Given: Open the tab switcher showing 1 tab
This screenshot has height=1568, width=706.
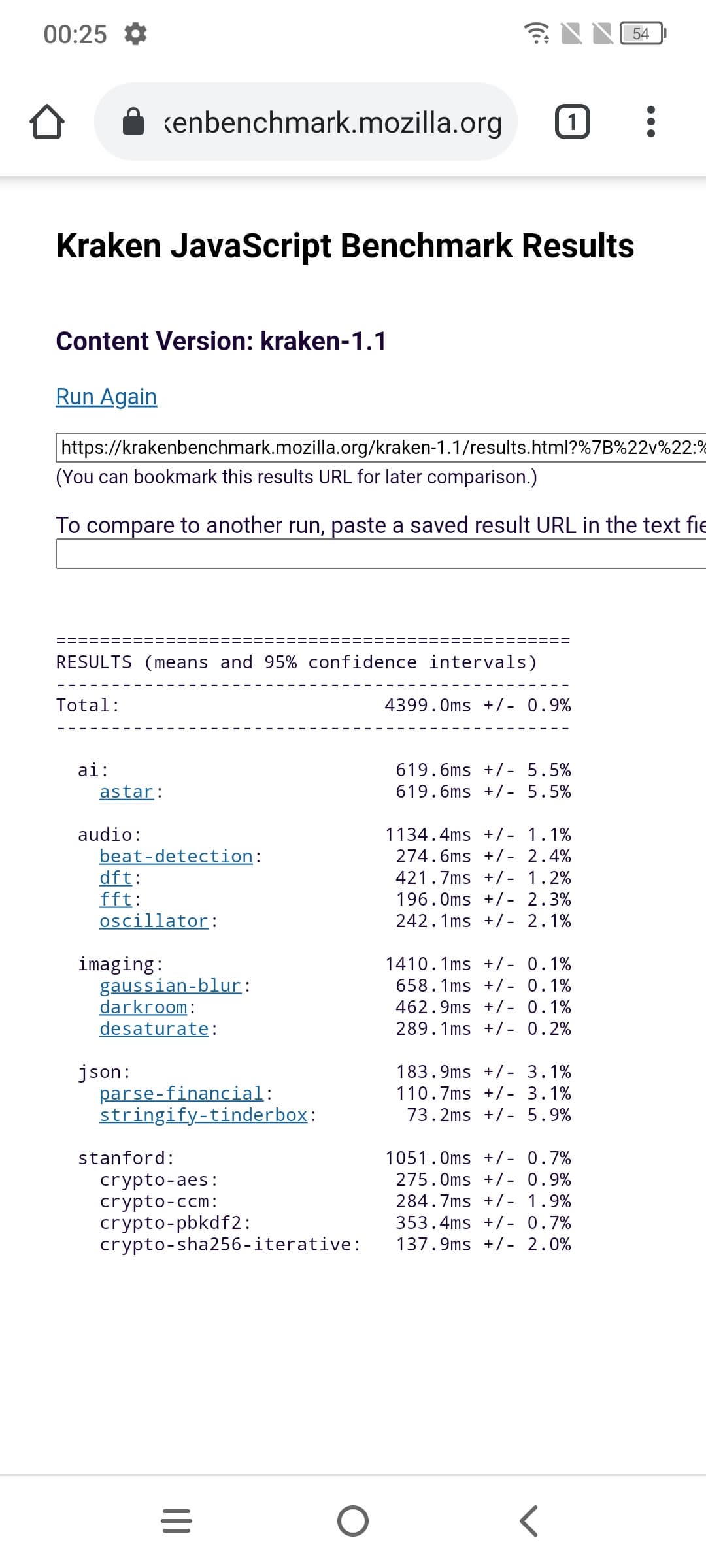Looking at the screenshot, I should pos(572,122).
